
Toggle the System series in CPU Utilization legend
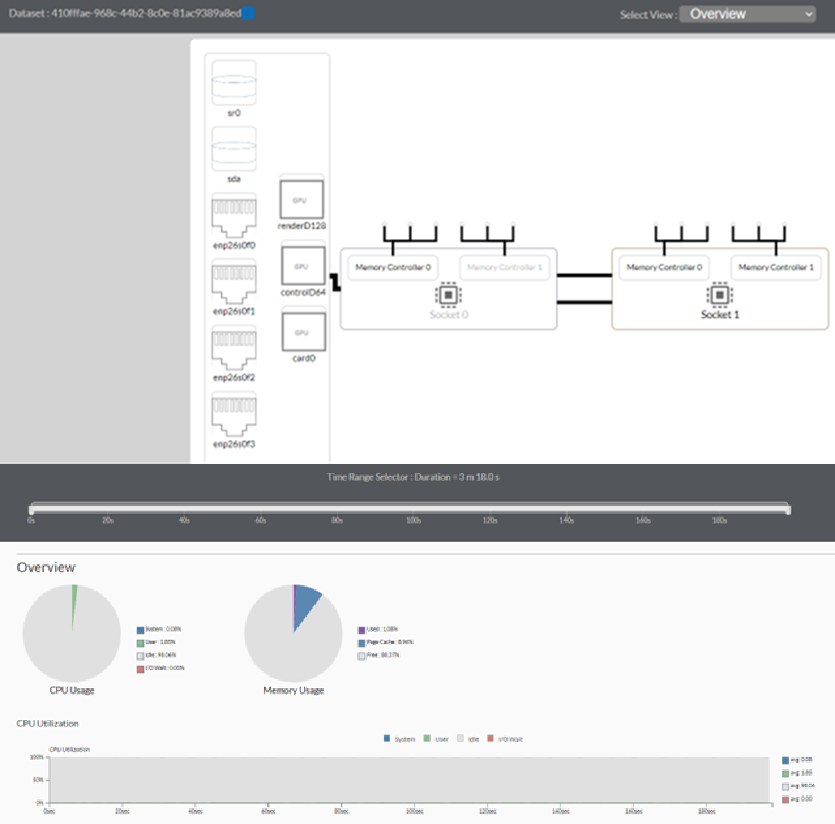387,738
